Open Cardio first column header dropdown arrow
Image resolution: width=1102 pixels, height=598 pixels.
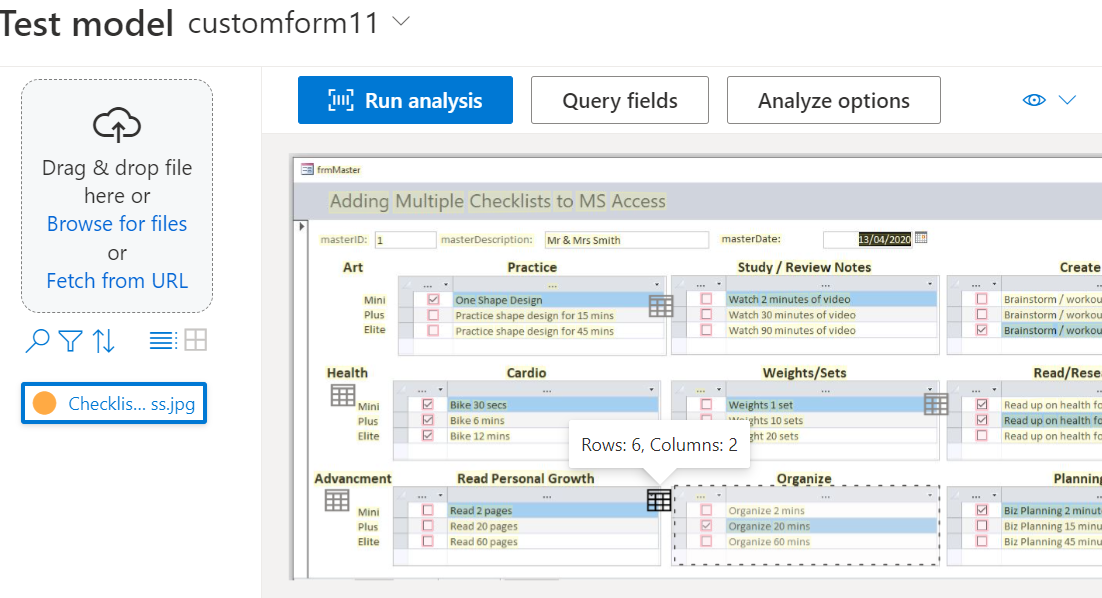(x=441, y=389)
